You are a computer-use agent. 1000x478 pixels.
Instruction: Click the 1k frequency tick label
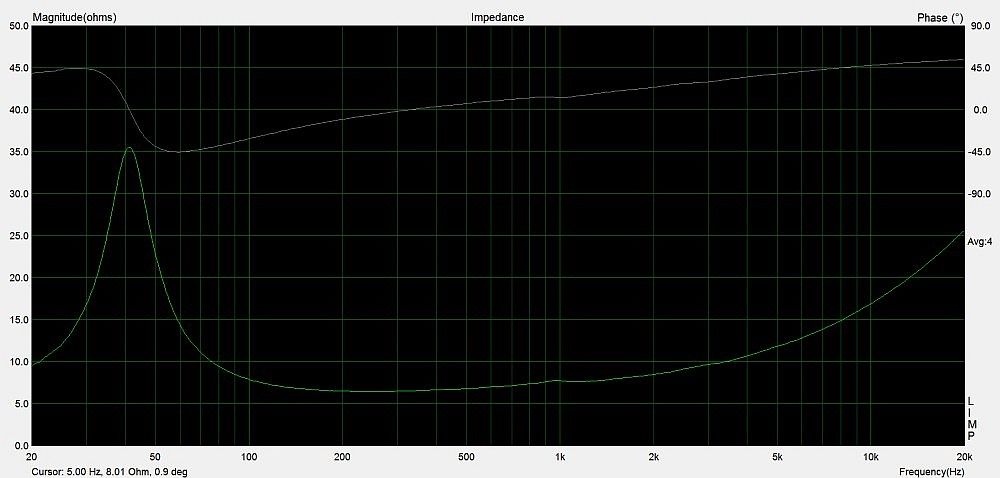[560, 457]
